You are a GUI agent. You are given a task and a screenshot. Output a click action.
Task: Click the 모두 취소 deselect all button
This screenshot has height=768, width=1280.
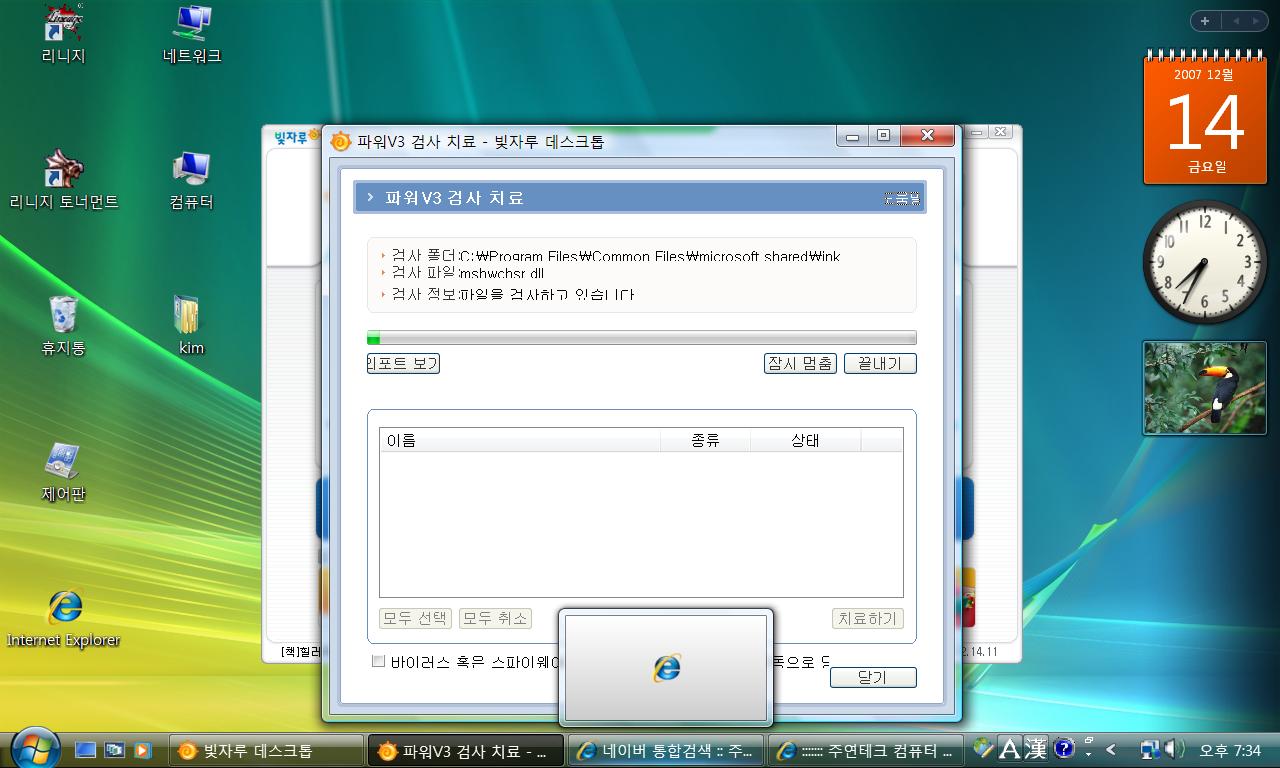(495, 619)
